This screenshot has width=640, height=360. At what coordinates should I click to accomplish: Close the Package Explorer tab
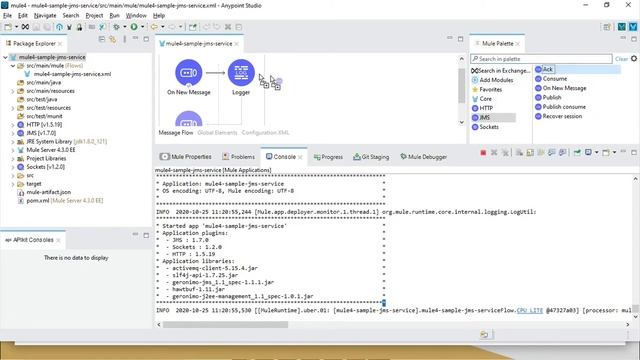pyautogui.click(x=60, y=44)
